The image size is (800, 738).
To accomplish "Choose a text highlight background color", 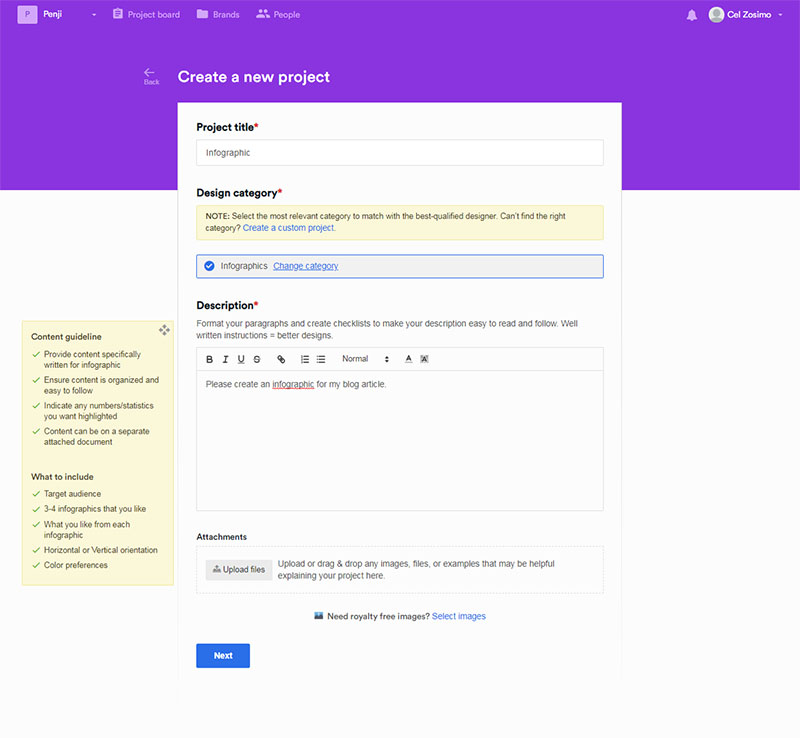I will click(424, 359).
